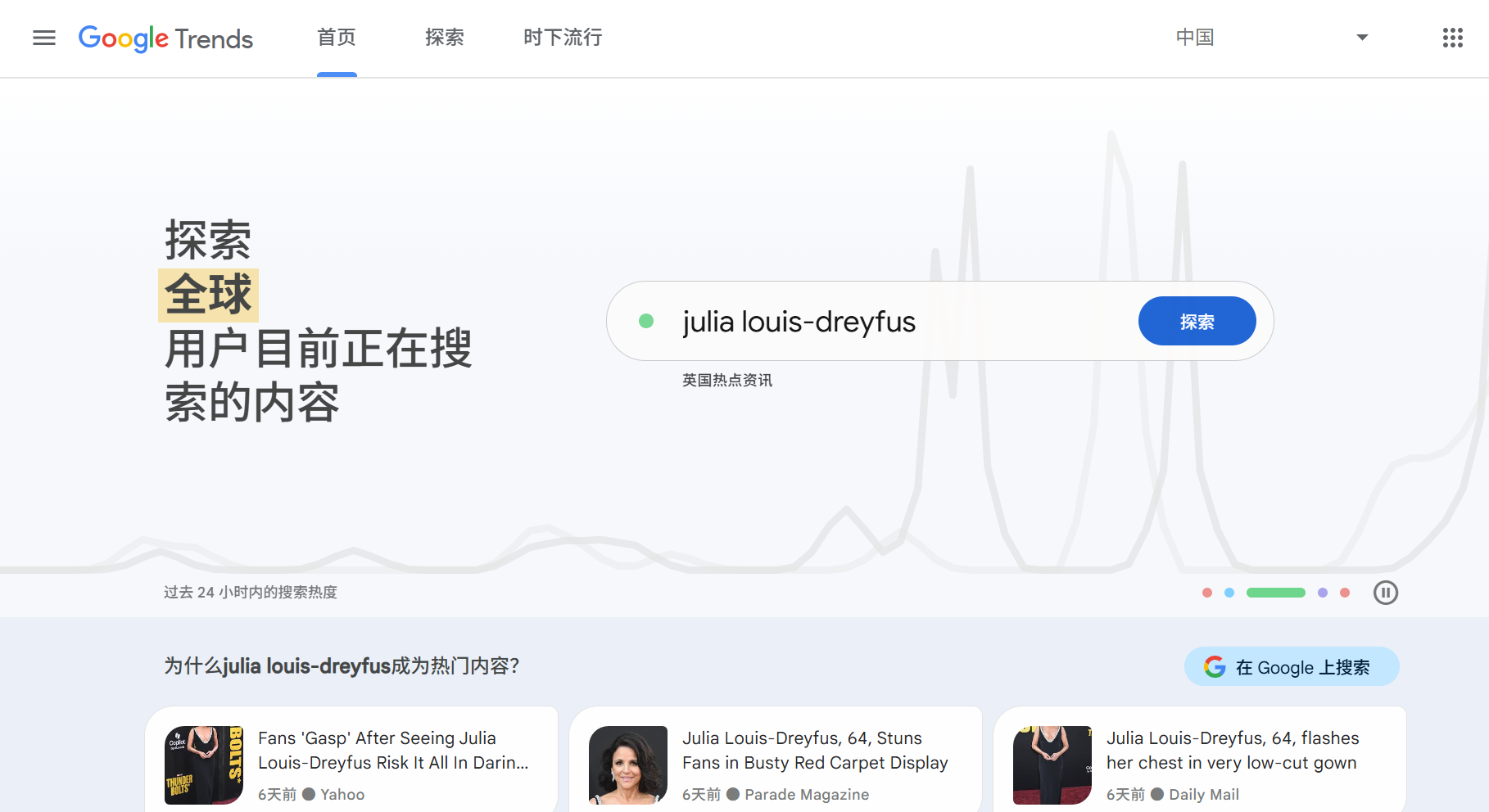This screenshot has width=1489, height=812.
Task: Switch to the 首页 tab
Action: pyautogui.click(x=337, y=38)
